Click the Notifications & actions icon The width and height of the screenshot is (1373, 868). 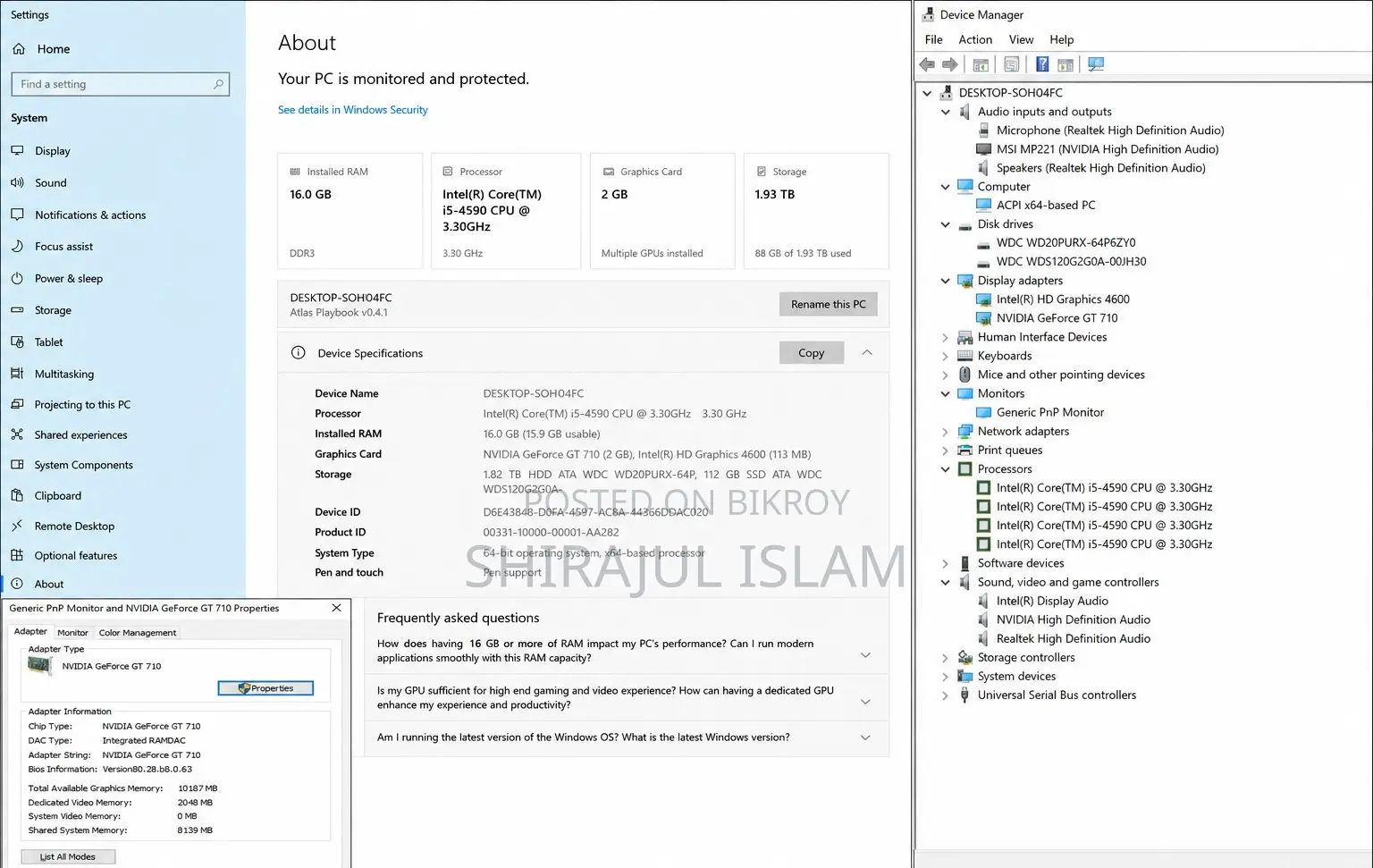point(17,215)
